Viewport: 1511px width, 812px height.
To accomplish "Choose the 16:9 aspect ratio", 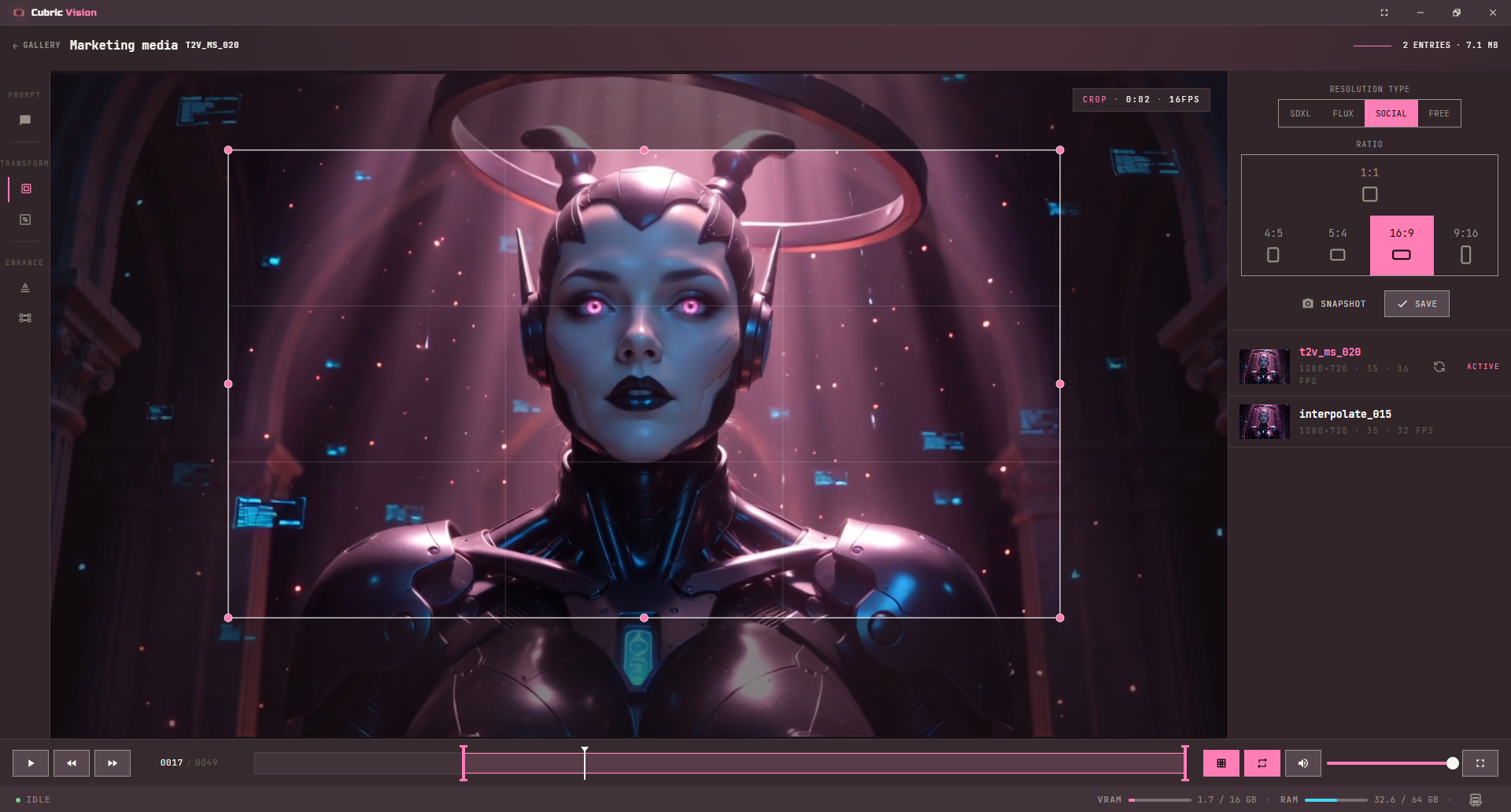I will pyautogui.click(x=1402, y=245).
